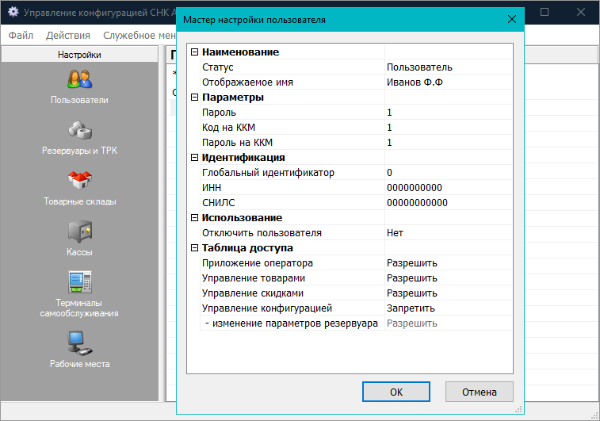This screenshot has width=600, height=421.
Task: Open the Товарные склады icon
Action: (80, 181)
